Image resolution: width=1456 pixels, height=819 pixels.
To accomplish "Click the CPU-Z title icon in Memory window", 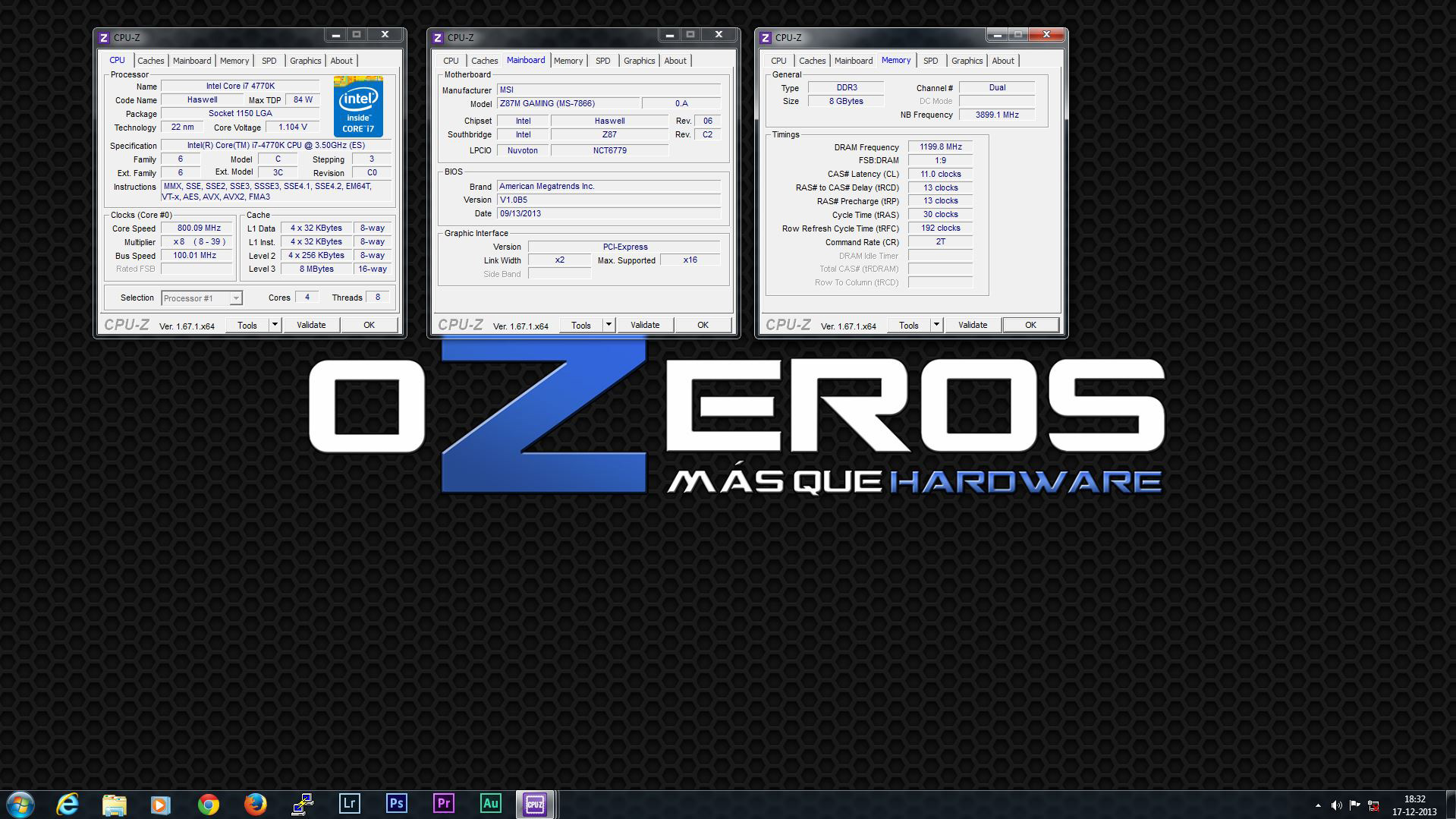I will [766, 37].
